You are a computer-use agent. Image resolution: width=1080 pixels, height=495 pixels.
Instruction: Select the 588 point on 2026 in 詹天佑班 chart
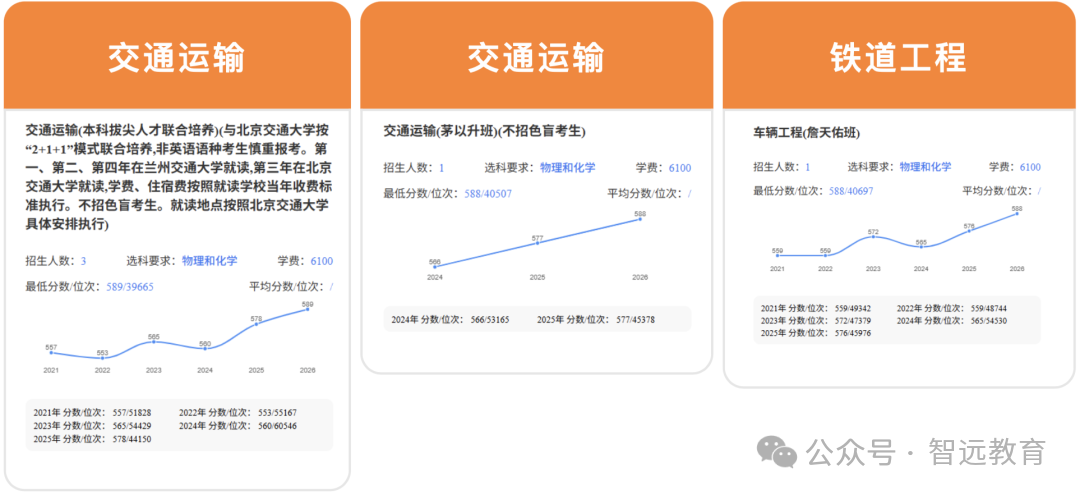point(1017,213)
